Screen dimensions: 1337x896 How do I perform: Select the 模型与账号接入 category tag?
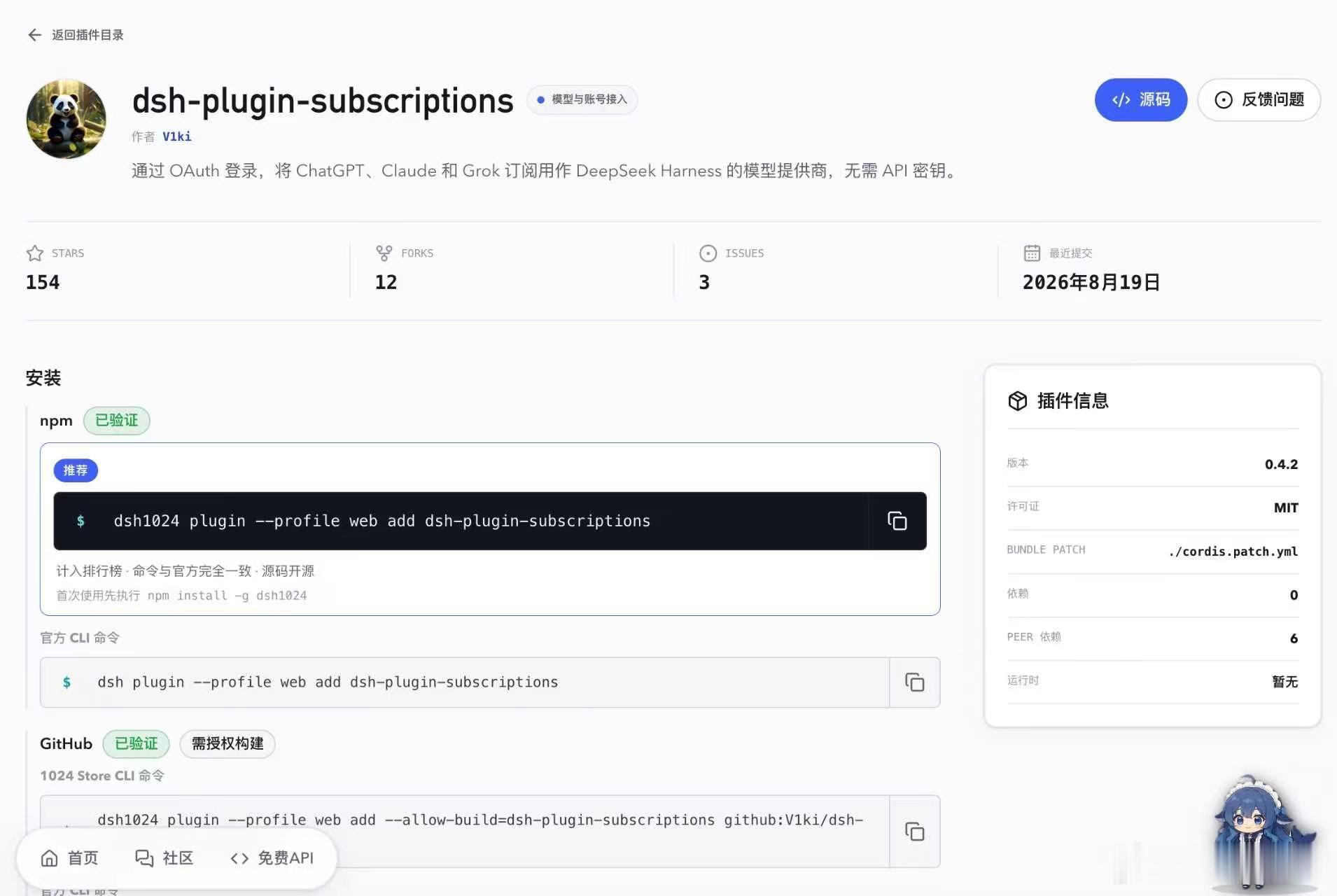coord(582,99)
